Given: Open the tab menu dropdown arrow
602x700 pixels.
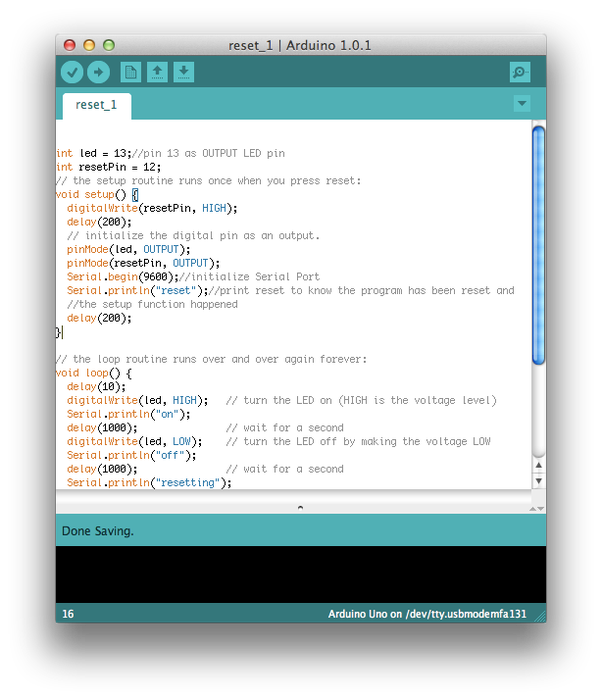Looking at the screenshot, I should pos(522,104).
